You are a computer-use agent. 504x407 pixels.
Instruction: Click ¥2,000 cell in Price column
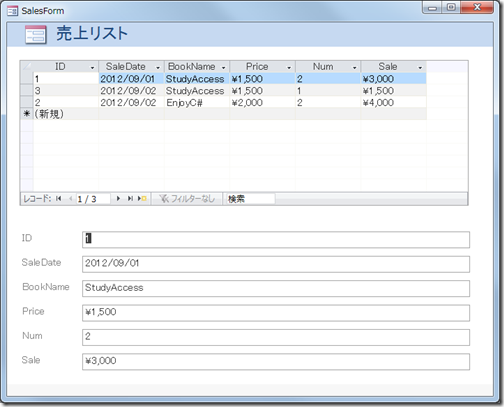[x=262, y=102]
